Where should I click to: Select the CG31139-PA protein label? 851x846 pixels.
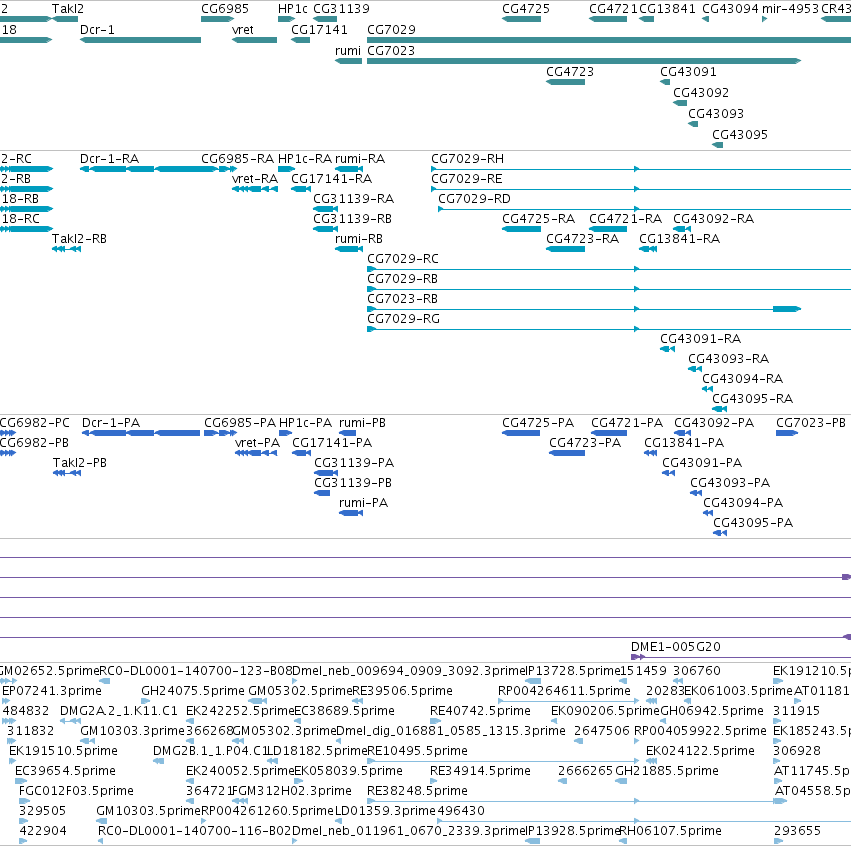354,463
